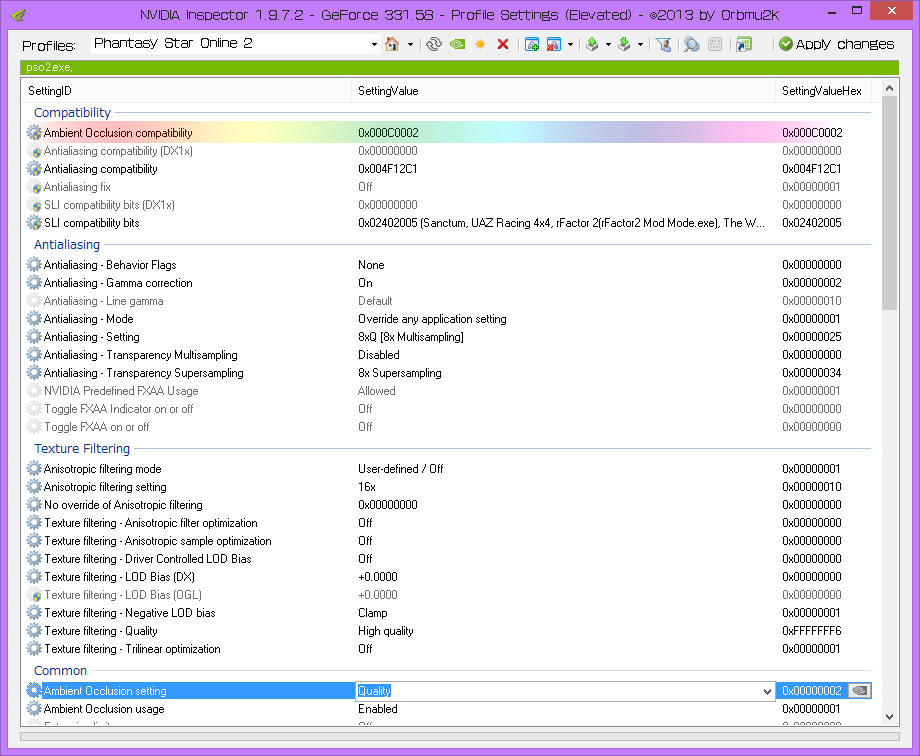Select the Ambient Occlusion setting row label

click(x=105, y=691)
